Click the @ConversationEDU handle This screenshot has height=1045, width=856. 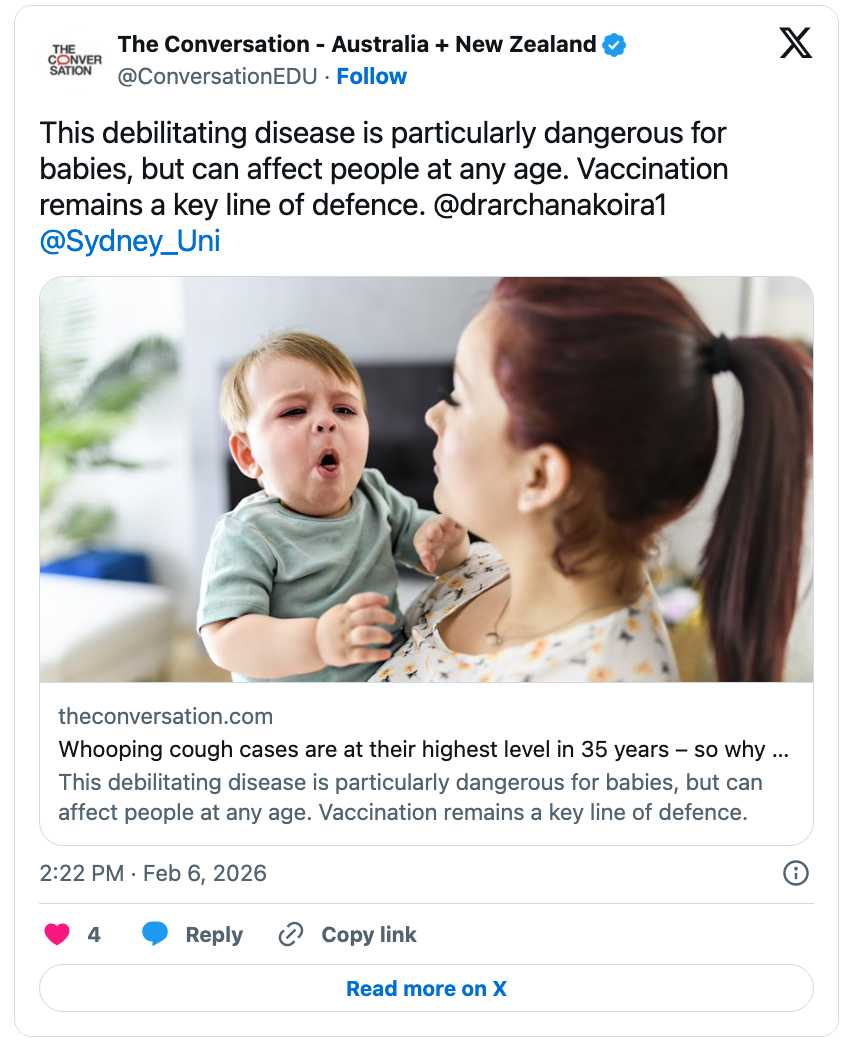[x=218, y=77]
